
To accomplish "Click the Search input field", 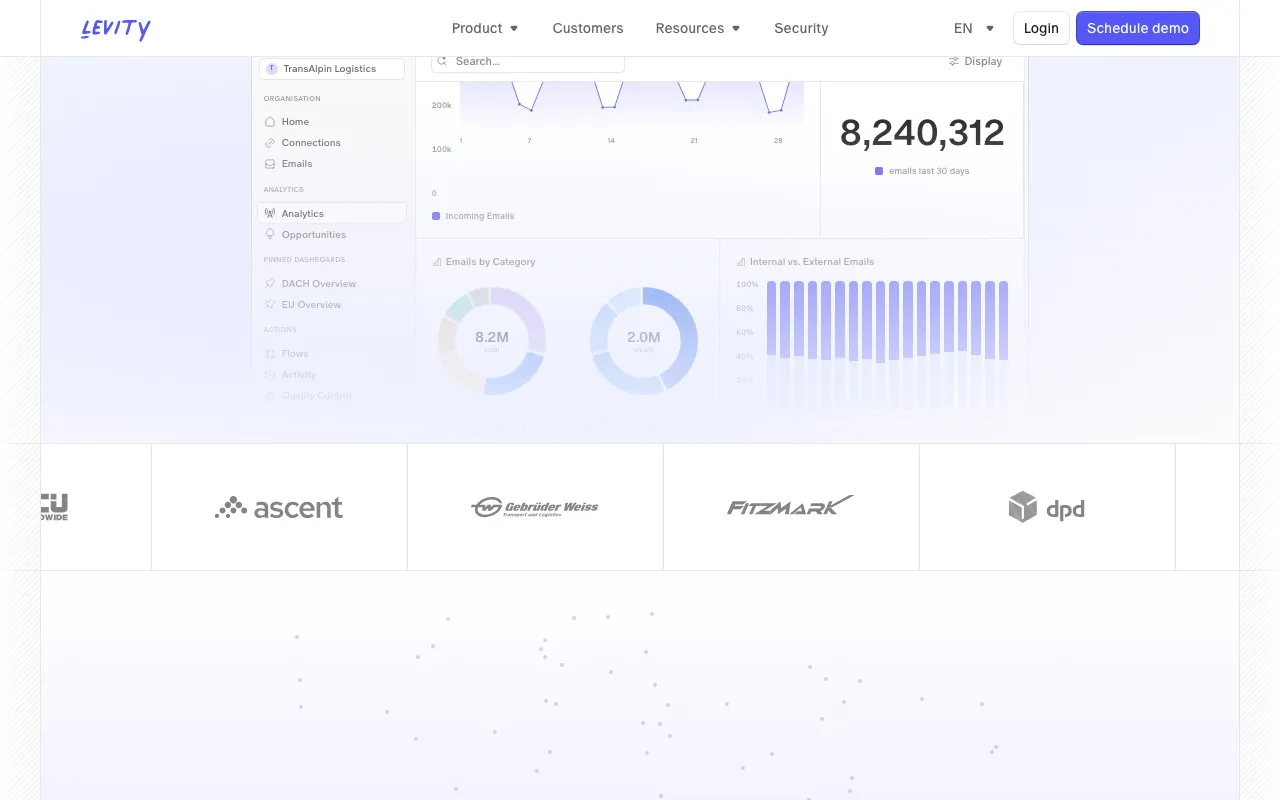I will coord(528,61).
